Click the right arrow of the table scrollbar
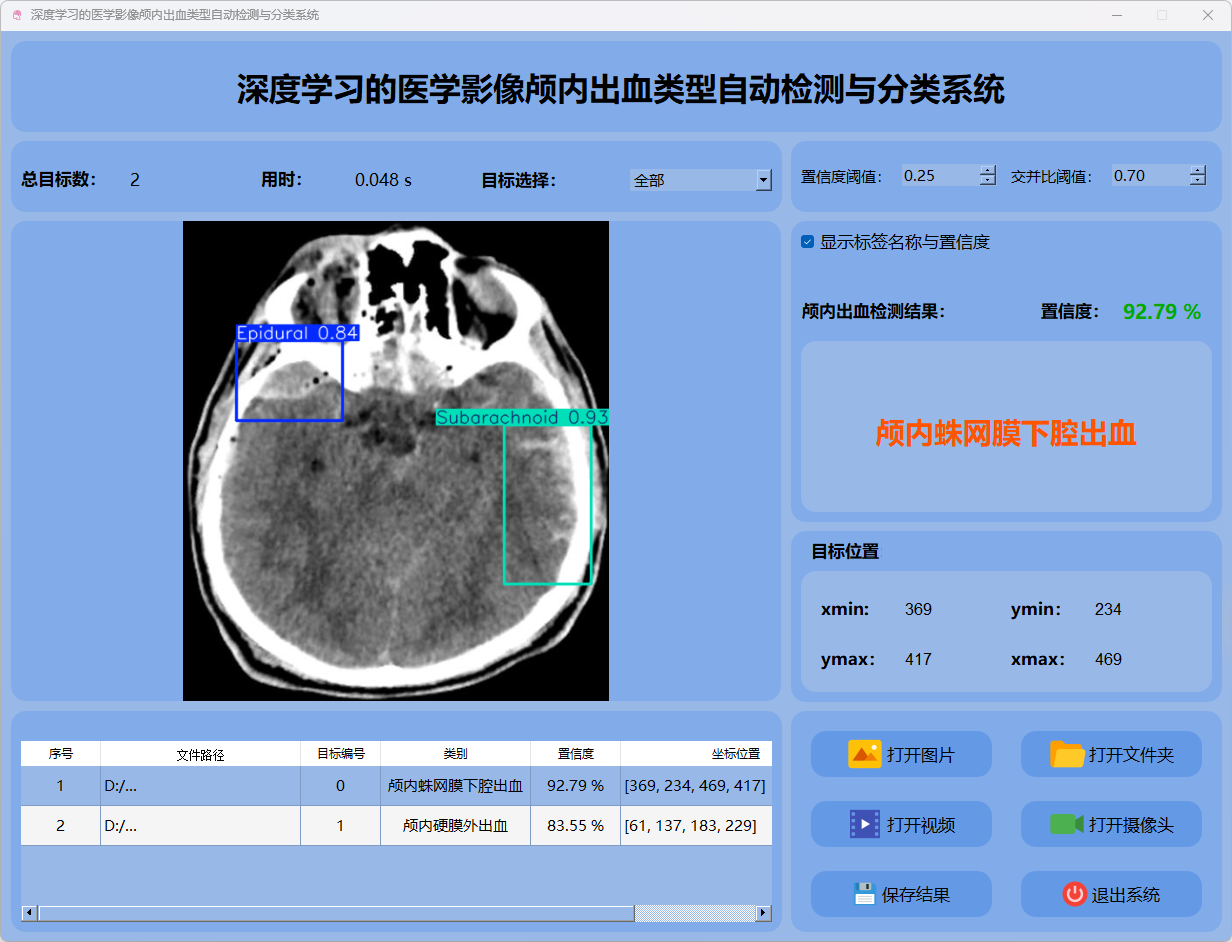Viewport: 1232px width, 942px height. click(x=764, y=913)
